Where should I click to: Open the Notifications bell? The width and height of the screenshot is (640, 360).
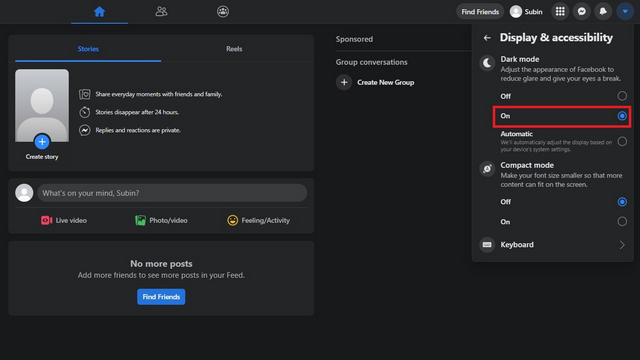coord(603,11)
